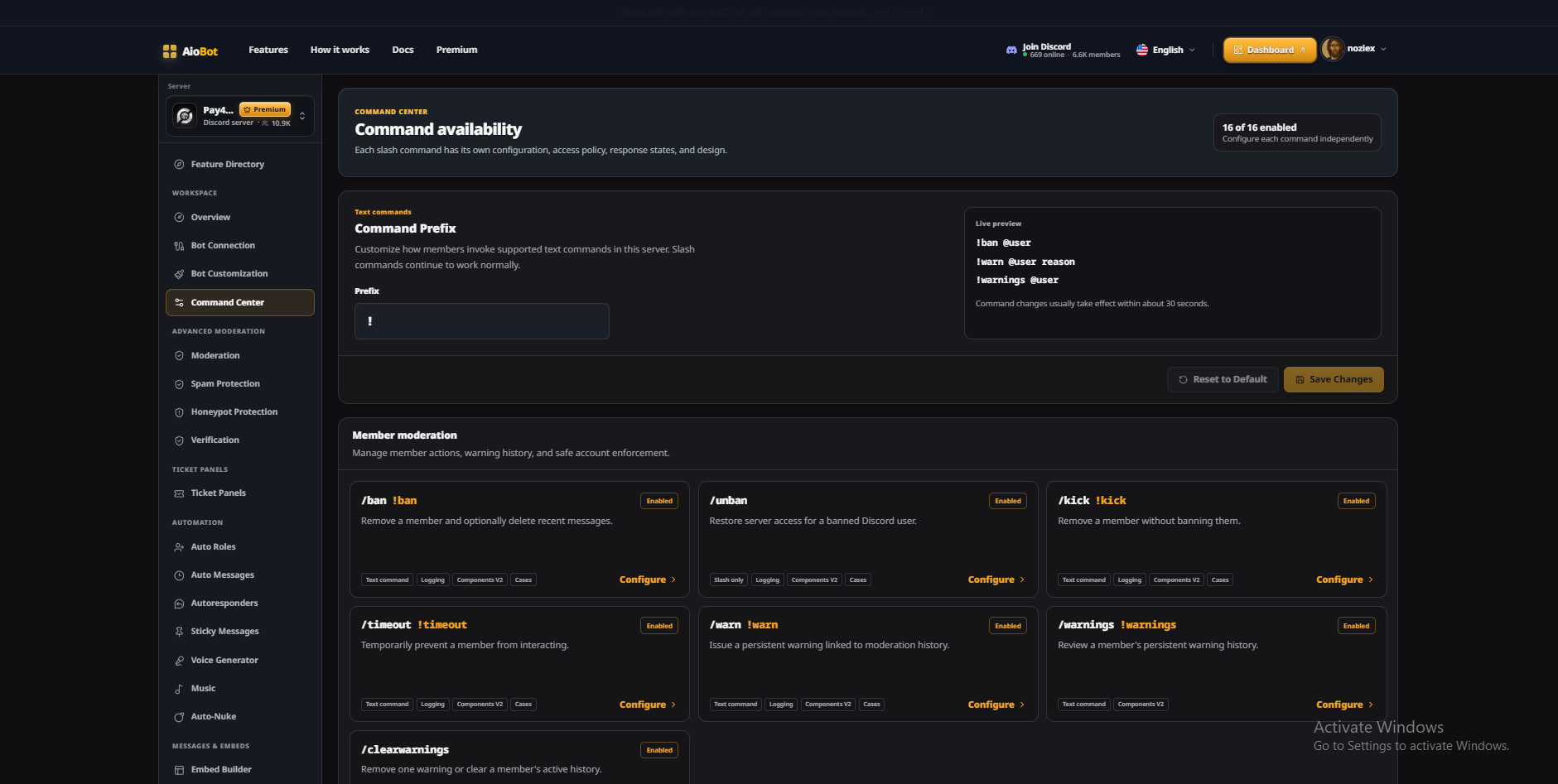Click the Verification shield icon
This screenshot has width=1558, height=784.
click(x=179, y=440)
